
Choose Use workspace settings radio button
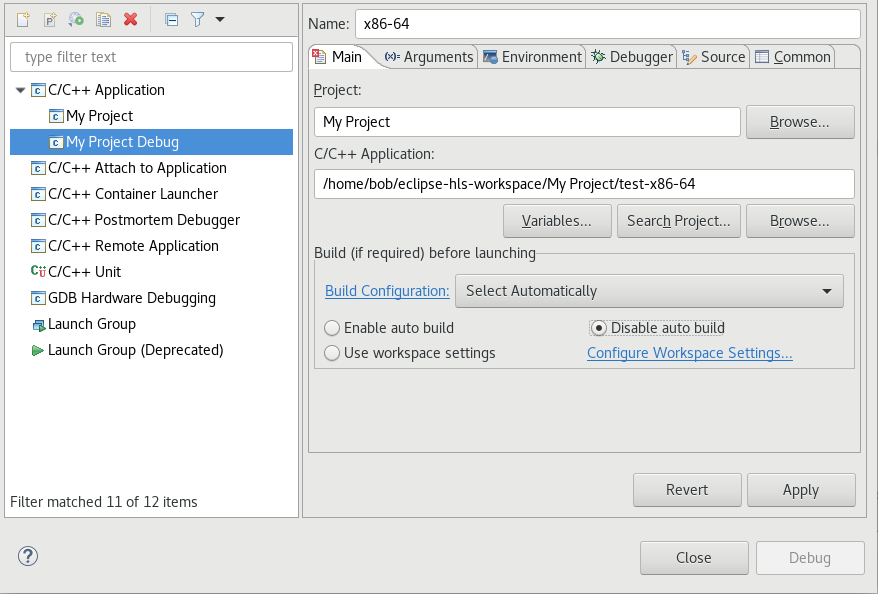coord(333,353)
